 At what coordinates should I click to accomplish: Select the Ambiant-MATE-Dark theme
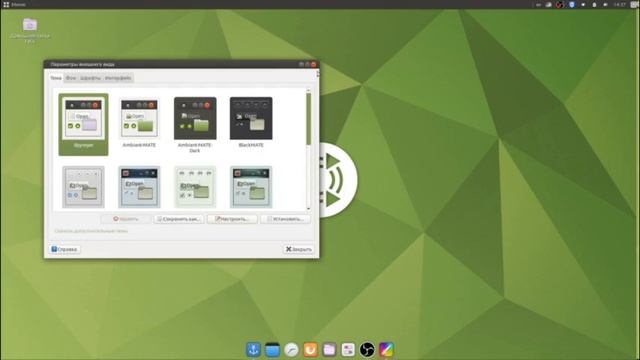tap(195, 124)
